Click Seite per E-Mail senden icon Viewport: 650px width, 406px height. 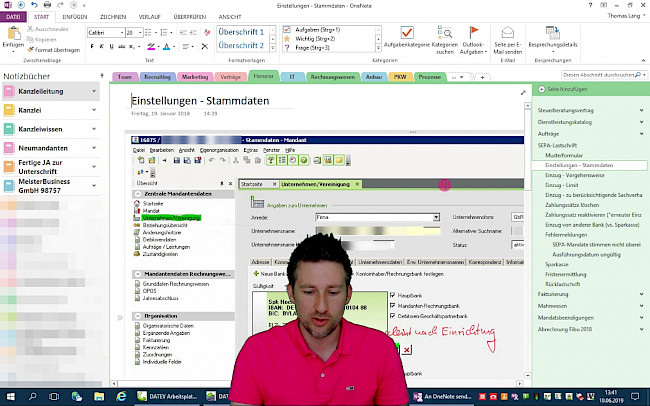(508, 34)
